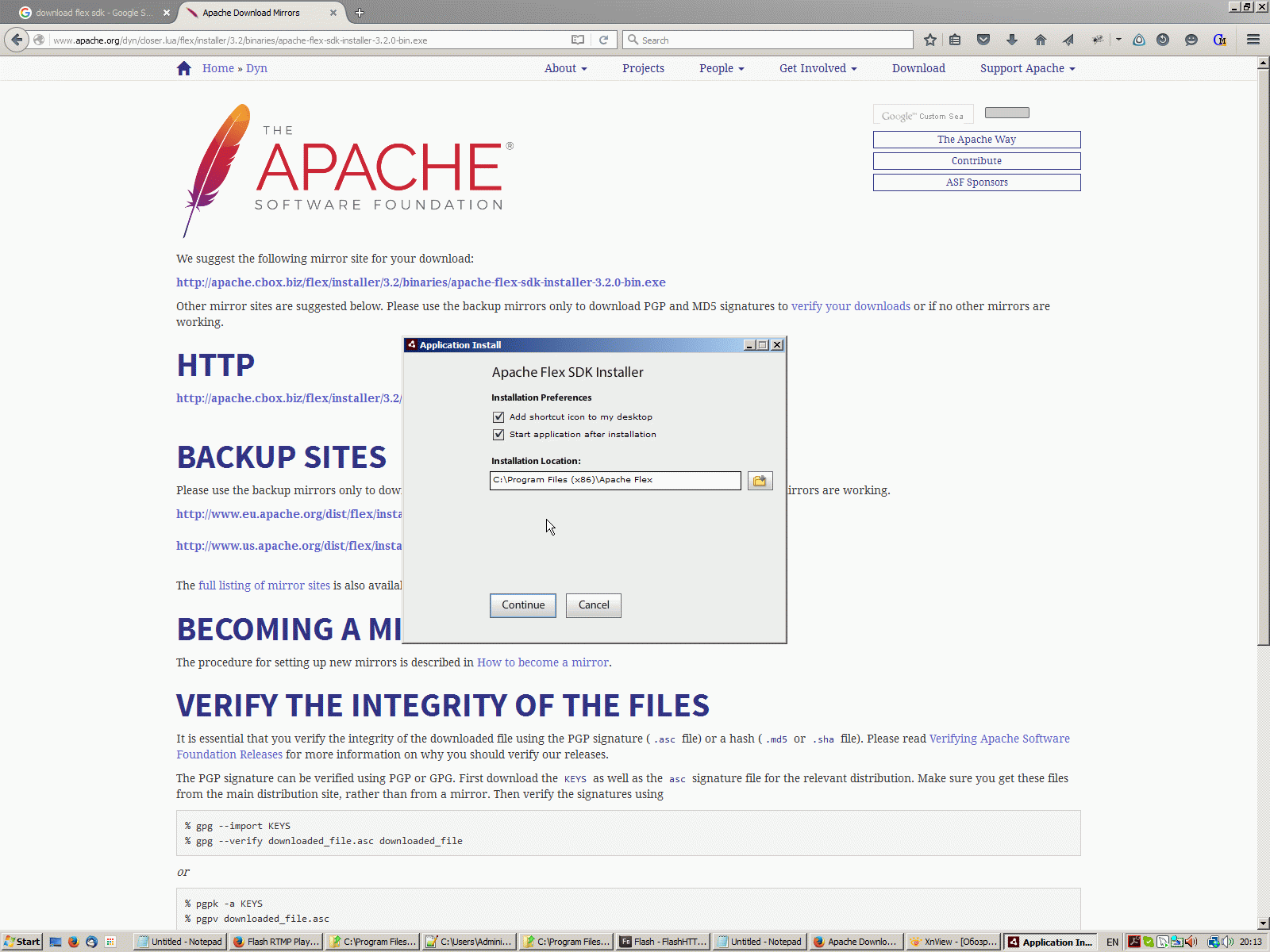Show bookmarks list icon in Firefox toolbar

tap(955, 40)
